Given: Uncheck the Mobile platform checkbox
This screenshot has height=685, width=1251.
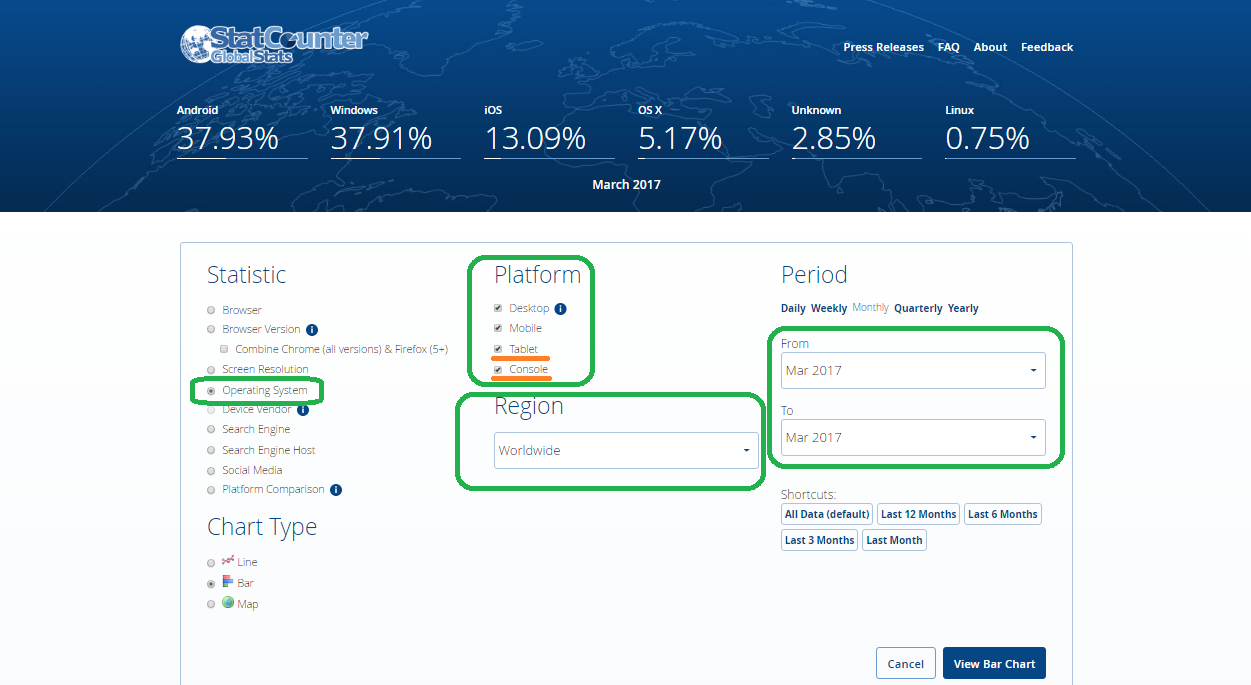Looking at the screenshot, I should coord(498,328).
